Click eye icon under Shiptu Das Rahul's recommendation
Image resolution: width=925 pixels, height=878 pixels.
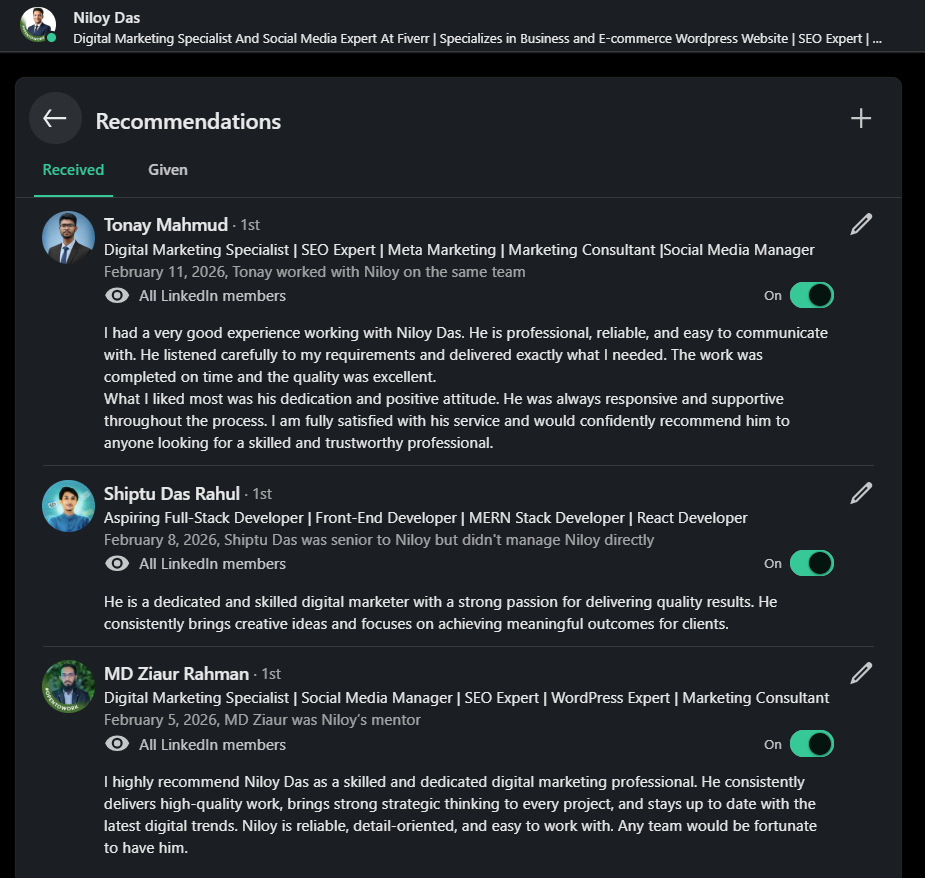click(117, 564)
